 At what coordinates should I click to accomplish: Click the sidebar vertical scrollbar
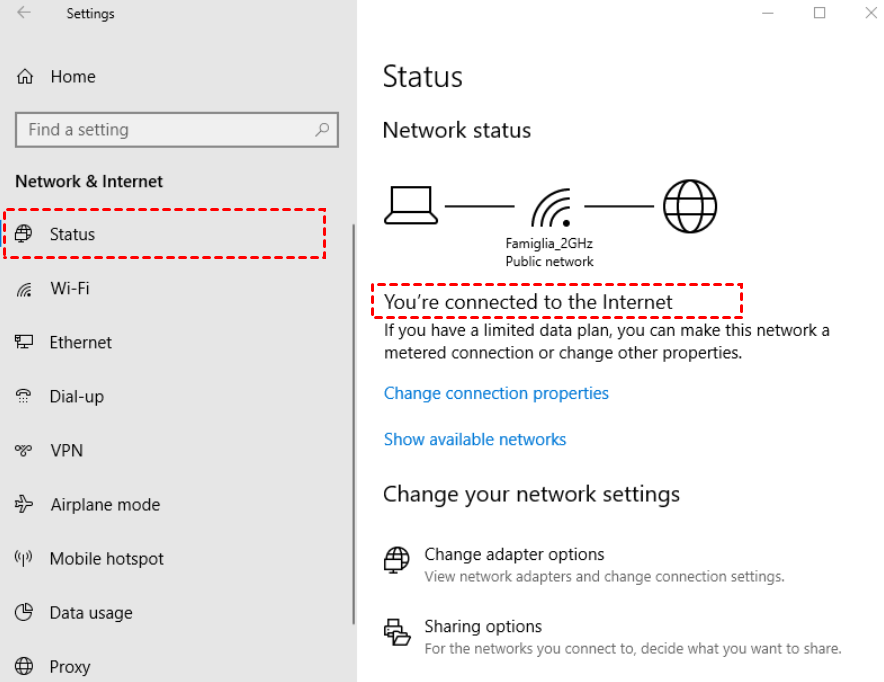click(353, 424)
